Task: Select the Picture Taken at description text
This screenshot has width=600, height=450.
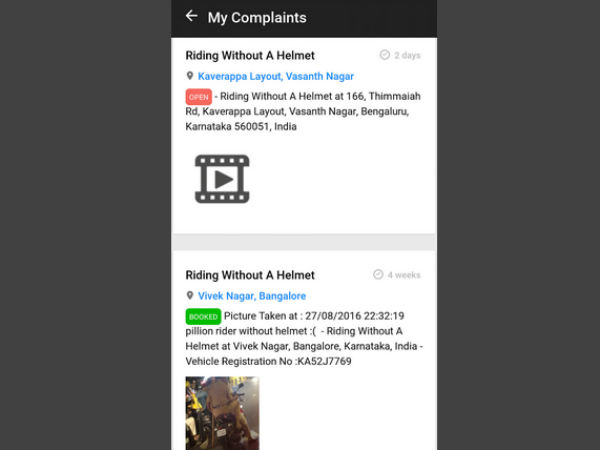Action: coord(314,316)
